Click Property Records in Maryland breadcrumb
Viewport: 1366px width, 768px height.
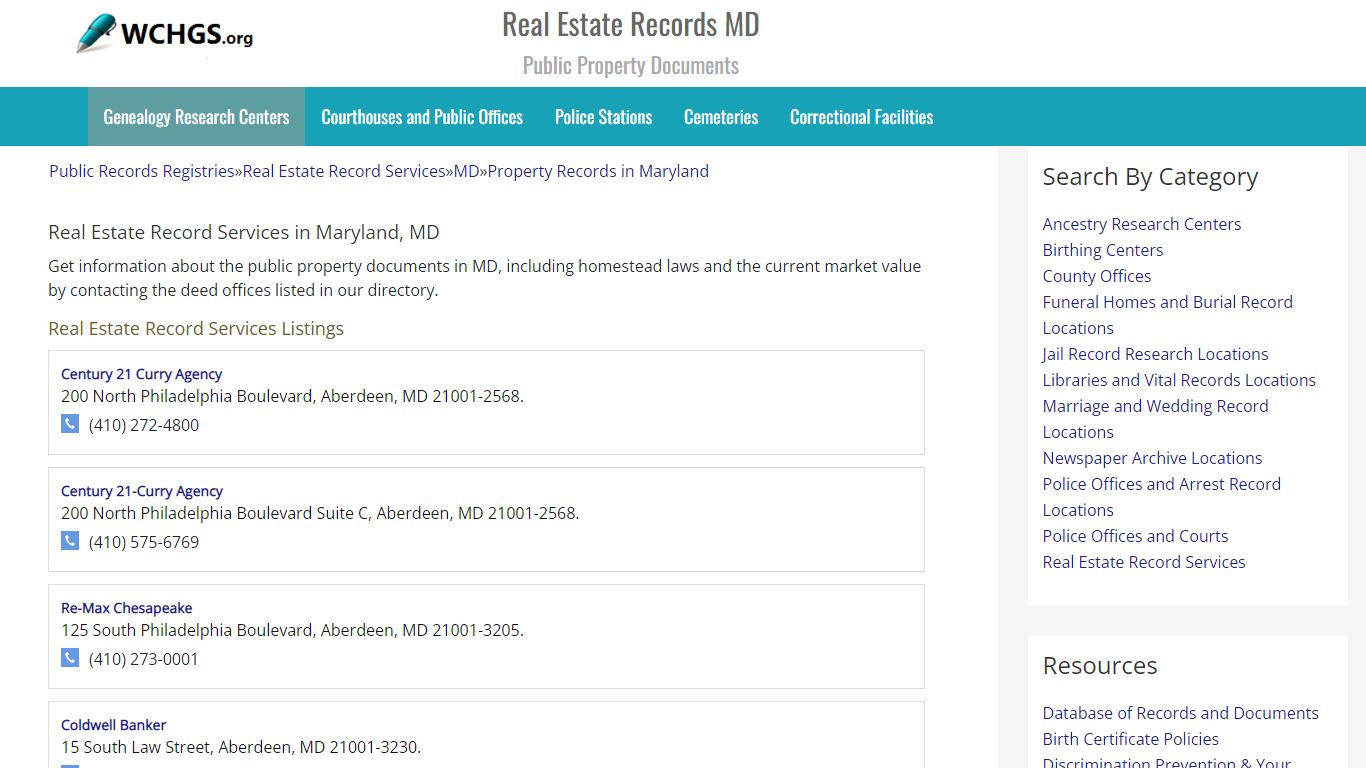(598, 171)
